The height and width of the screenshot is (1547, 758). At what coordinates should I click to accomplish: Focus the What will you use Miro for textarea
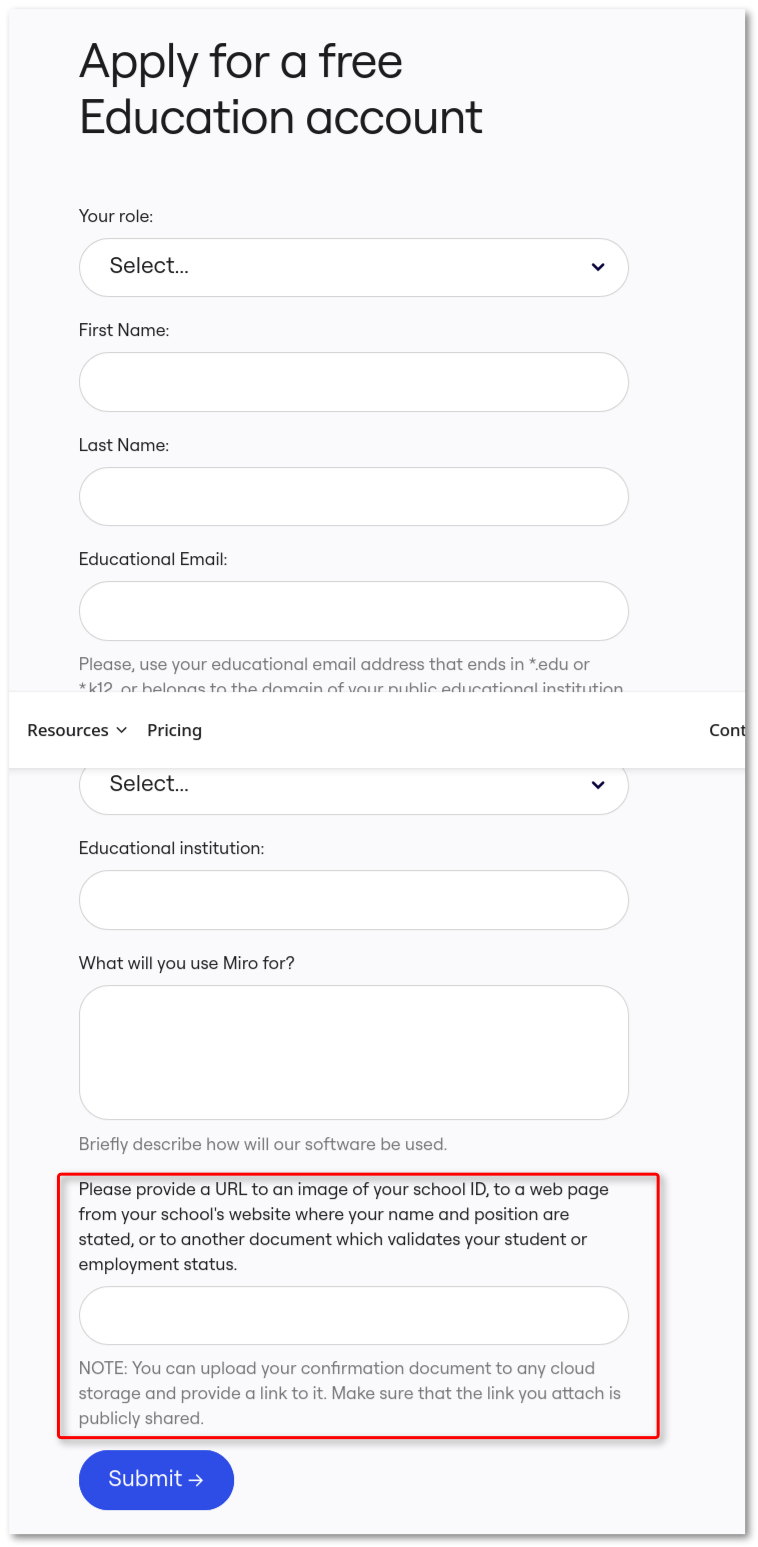click(x=353, y=1052)
